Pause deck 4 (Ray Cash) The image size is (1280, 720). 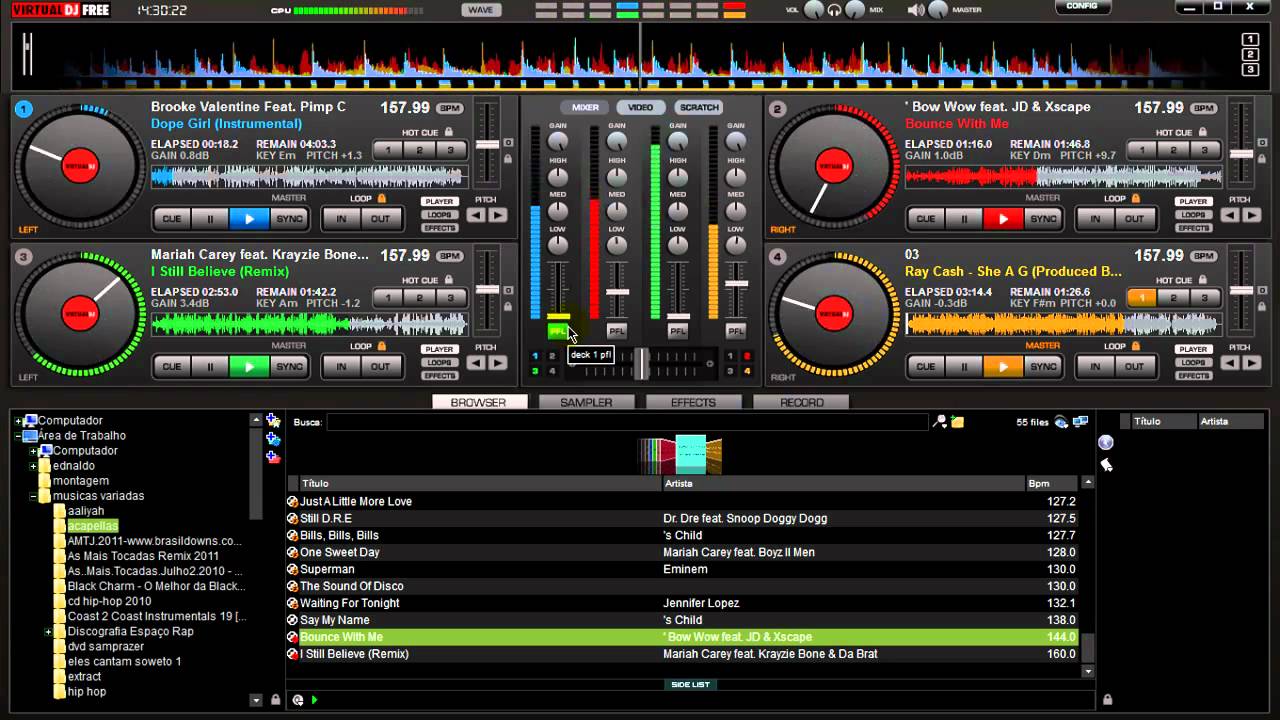964,367
